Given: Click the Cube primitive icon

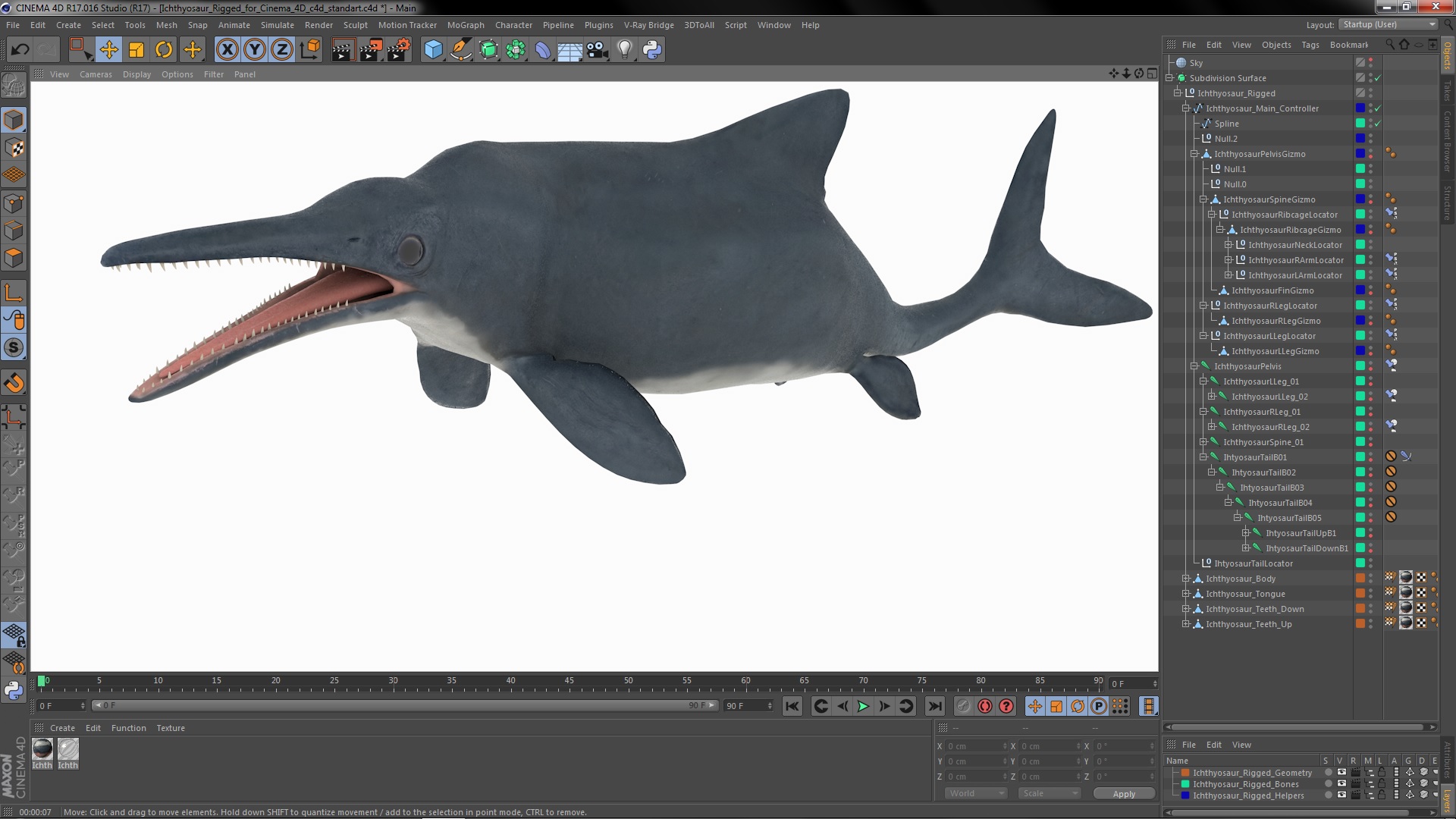Looking at the screenshot, I should point(433,50).
